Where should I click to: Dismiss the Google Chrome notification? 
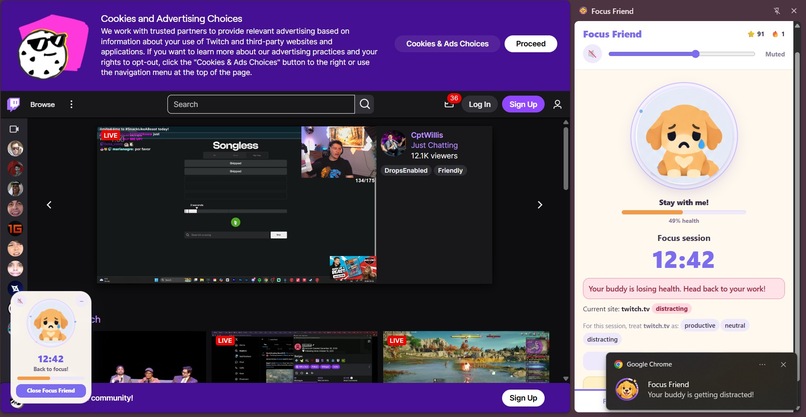click(783, 365)
